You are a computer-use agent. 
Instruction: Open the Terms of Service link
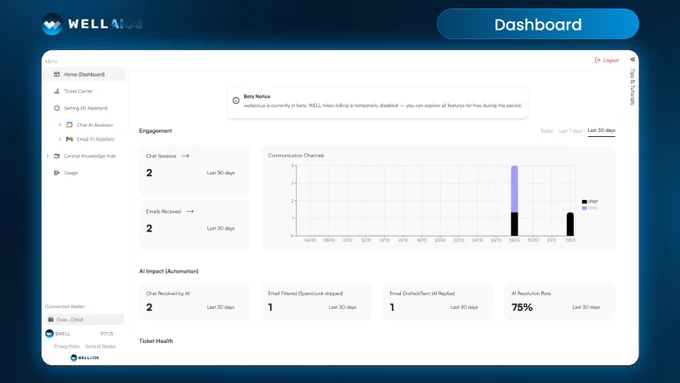point(100,346)
